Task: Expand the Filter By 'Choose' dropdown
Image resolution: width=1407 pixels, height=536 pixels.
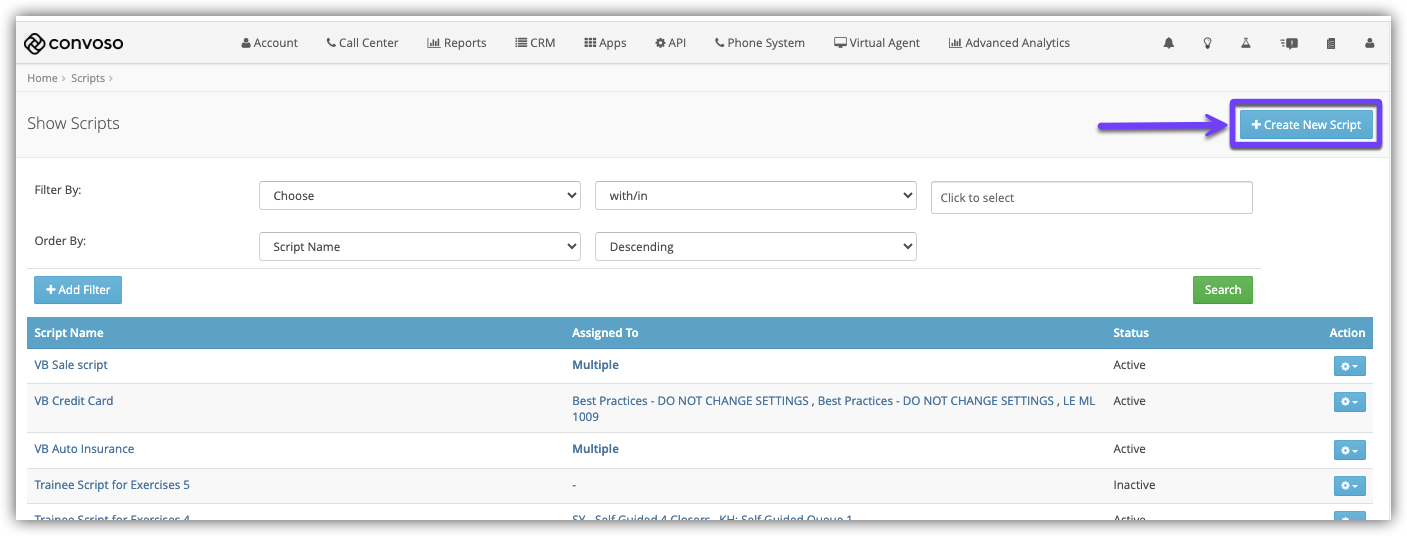Action: tap(419, 196)
